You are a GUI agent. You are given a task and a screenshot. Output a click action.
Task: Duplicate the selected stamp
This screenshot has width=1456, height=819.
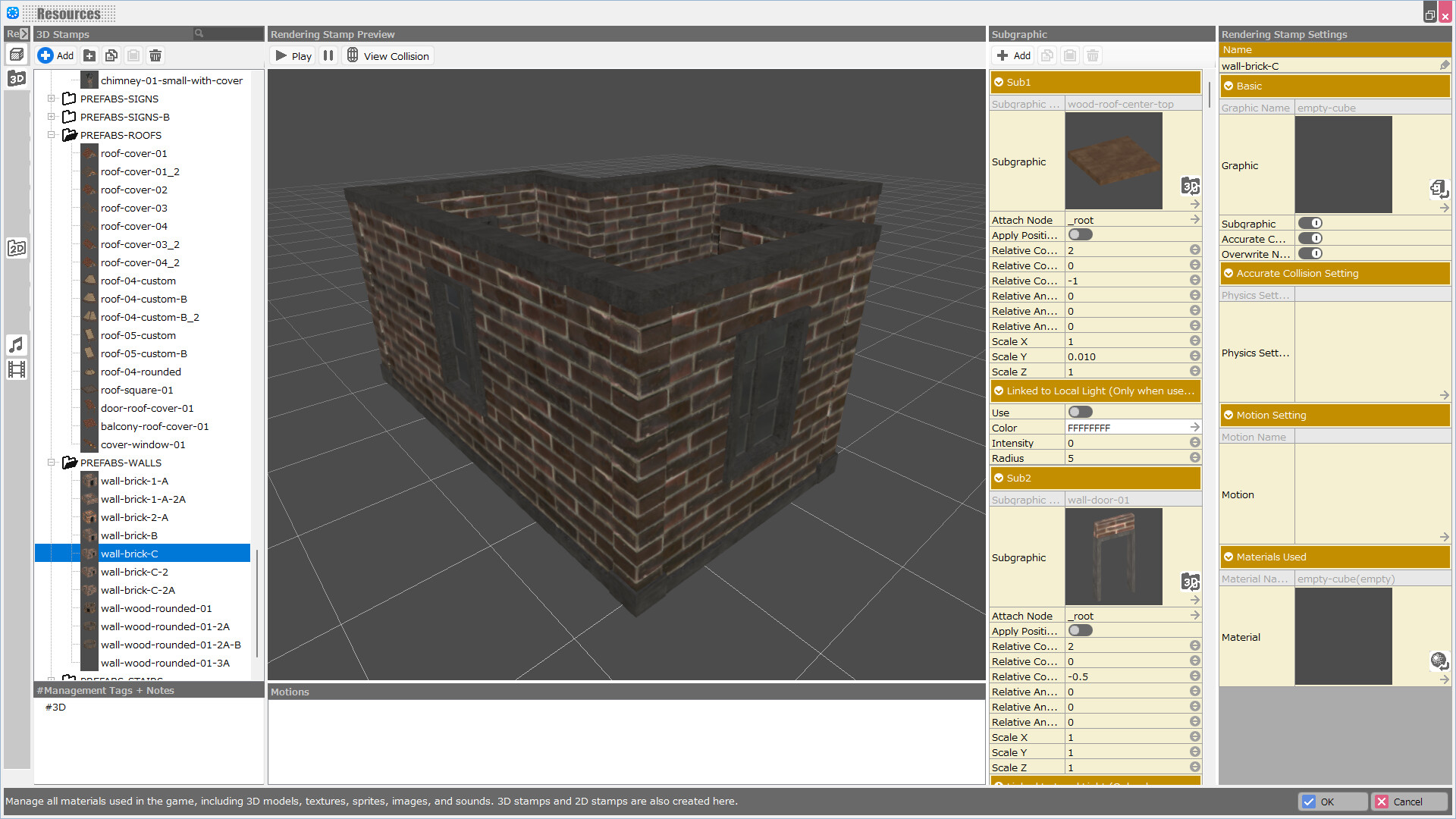pos(111,55)
